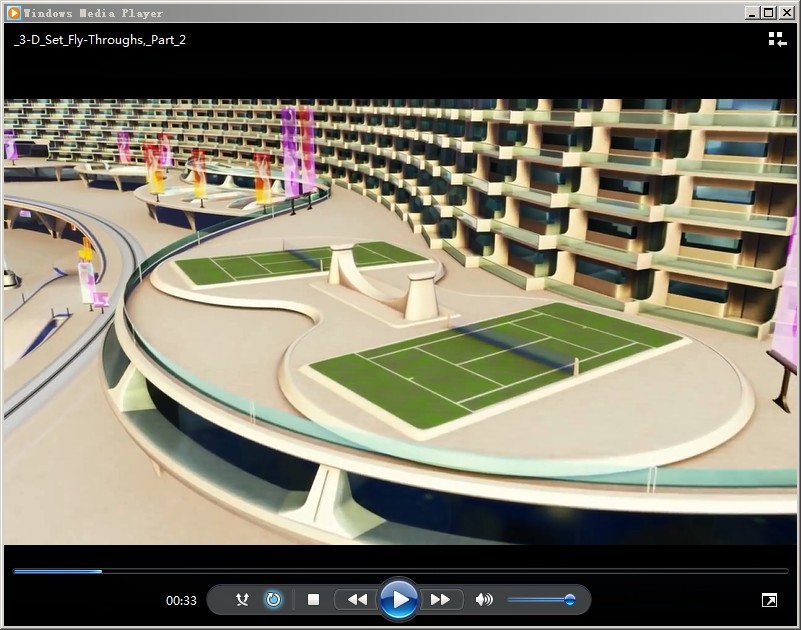Click the seek bar progress track
801x630 pixels.
pos(400,571)
